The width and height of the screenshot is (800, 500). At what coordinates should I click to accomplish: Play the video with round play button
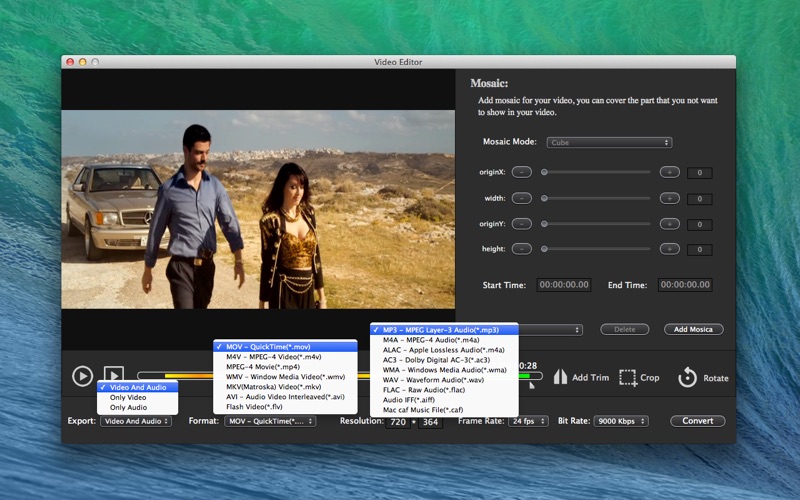(82, 376)
